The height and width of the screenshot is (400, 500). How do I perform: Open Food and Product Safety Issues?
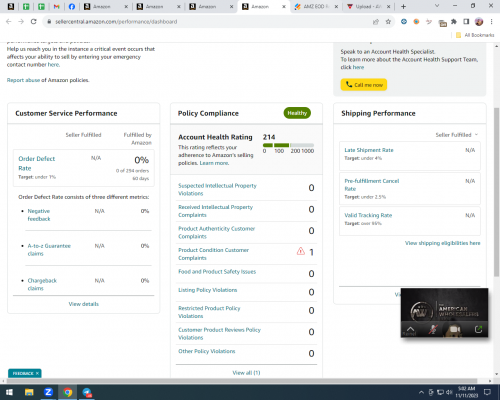[x=217, y=272]
